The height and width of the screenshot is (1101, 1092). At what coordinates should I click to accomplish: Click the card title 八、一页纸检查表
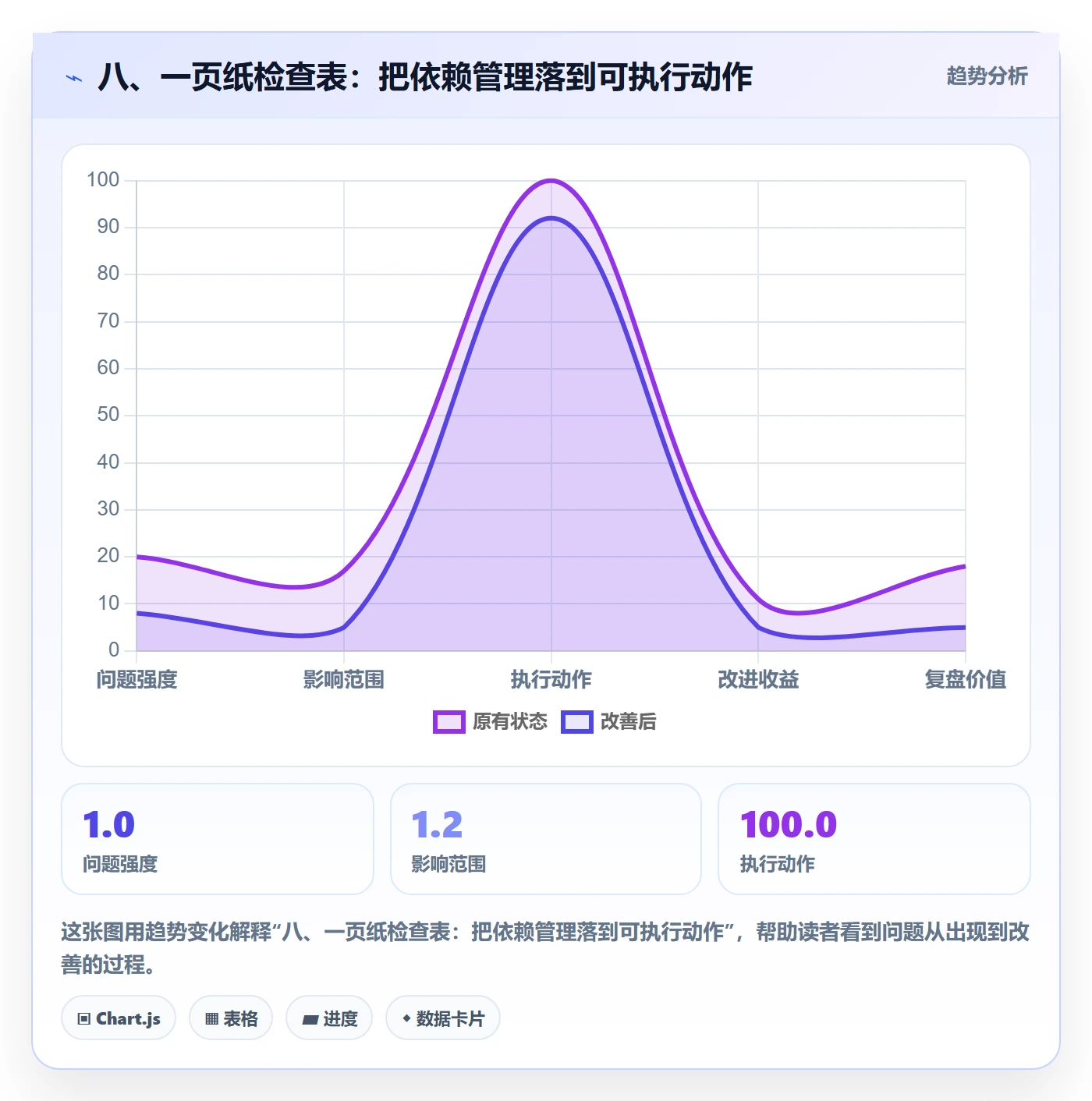click(425, 77)
